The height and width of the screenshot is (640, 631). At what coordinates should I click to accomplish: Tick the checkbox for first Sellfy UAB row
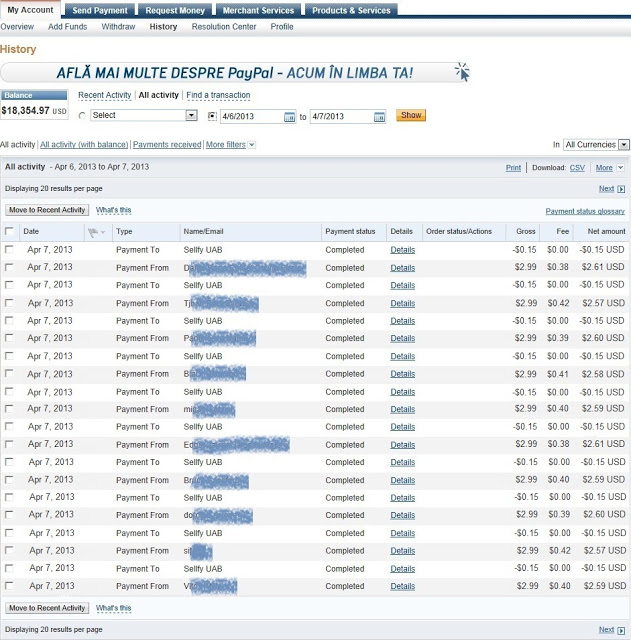[x=9, y=249]
